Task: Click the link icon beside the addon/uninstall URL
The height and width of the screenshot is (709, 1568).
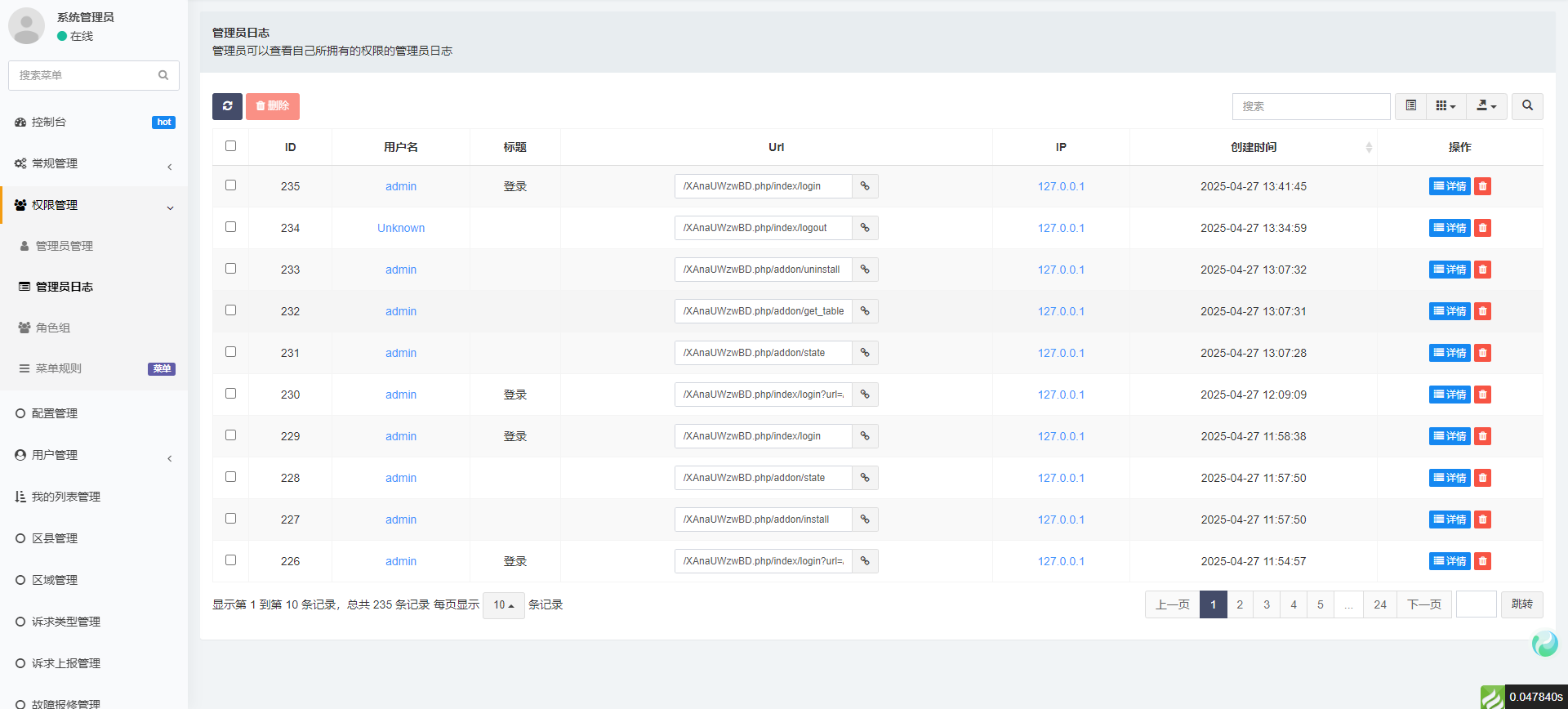Action: coord(865,270)
